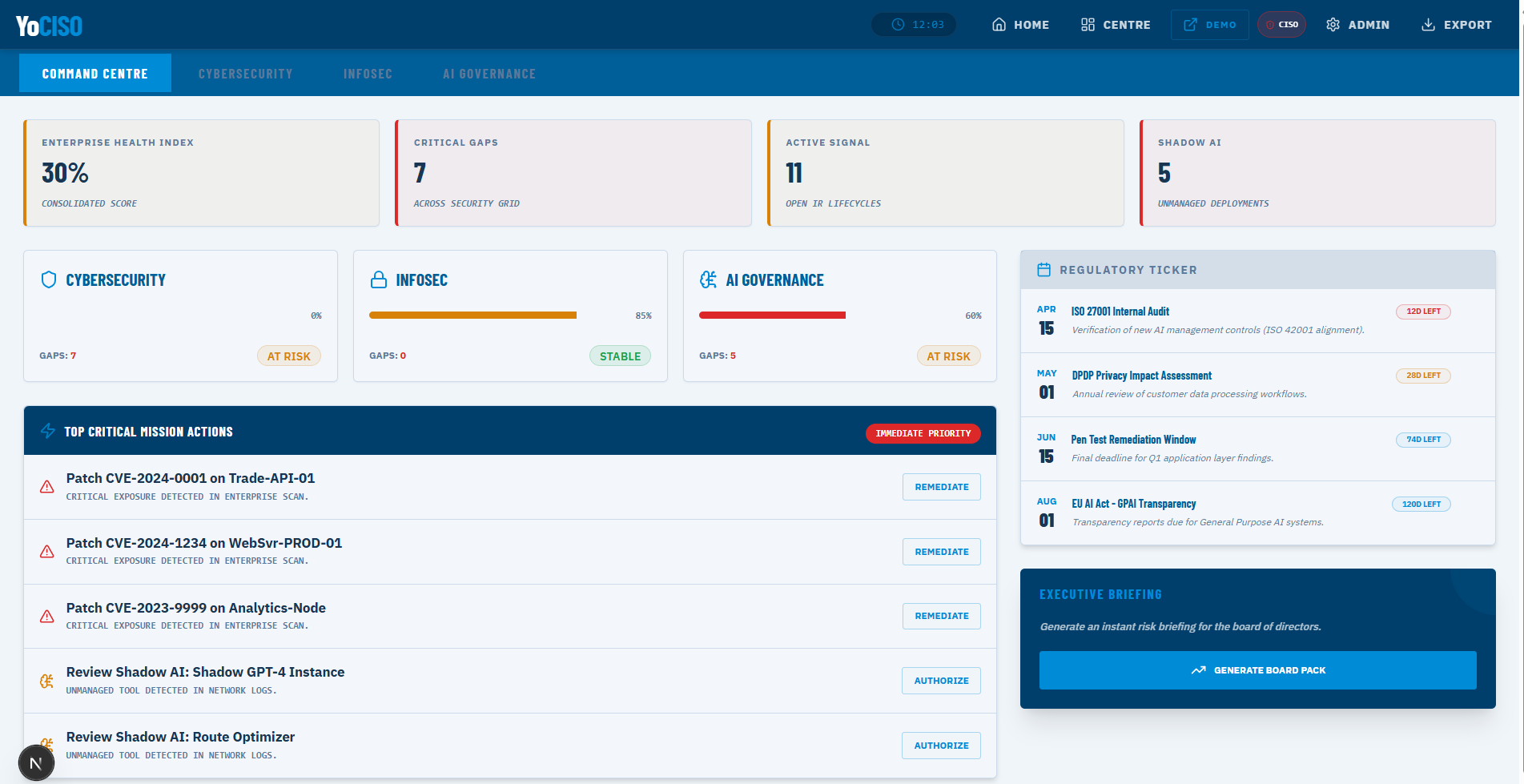1524x784 pixels.
Task: Authorize the Shadow GPT-4 Instance
Action: tap(942, 681)
